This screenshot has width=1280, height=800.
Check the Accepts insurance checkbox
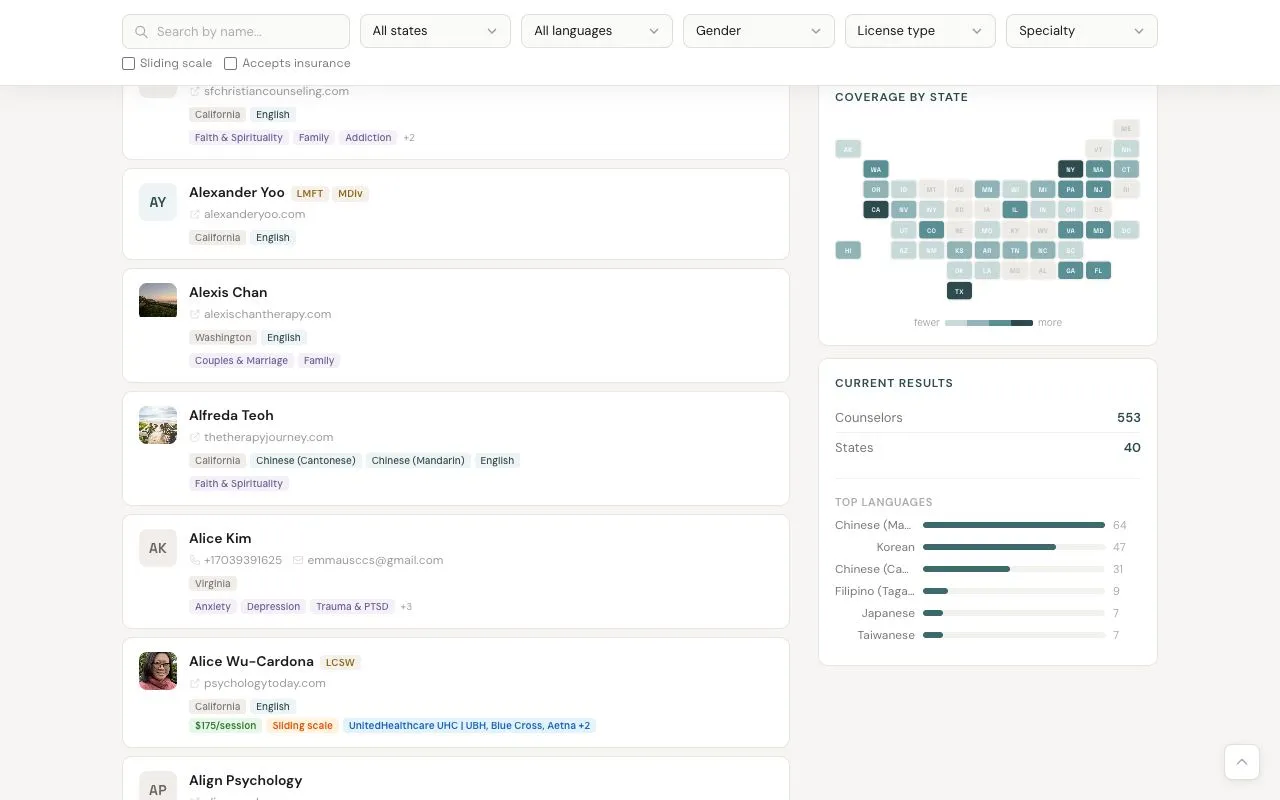click(x=230, y=63)
